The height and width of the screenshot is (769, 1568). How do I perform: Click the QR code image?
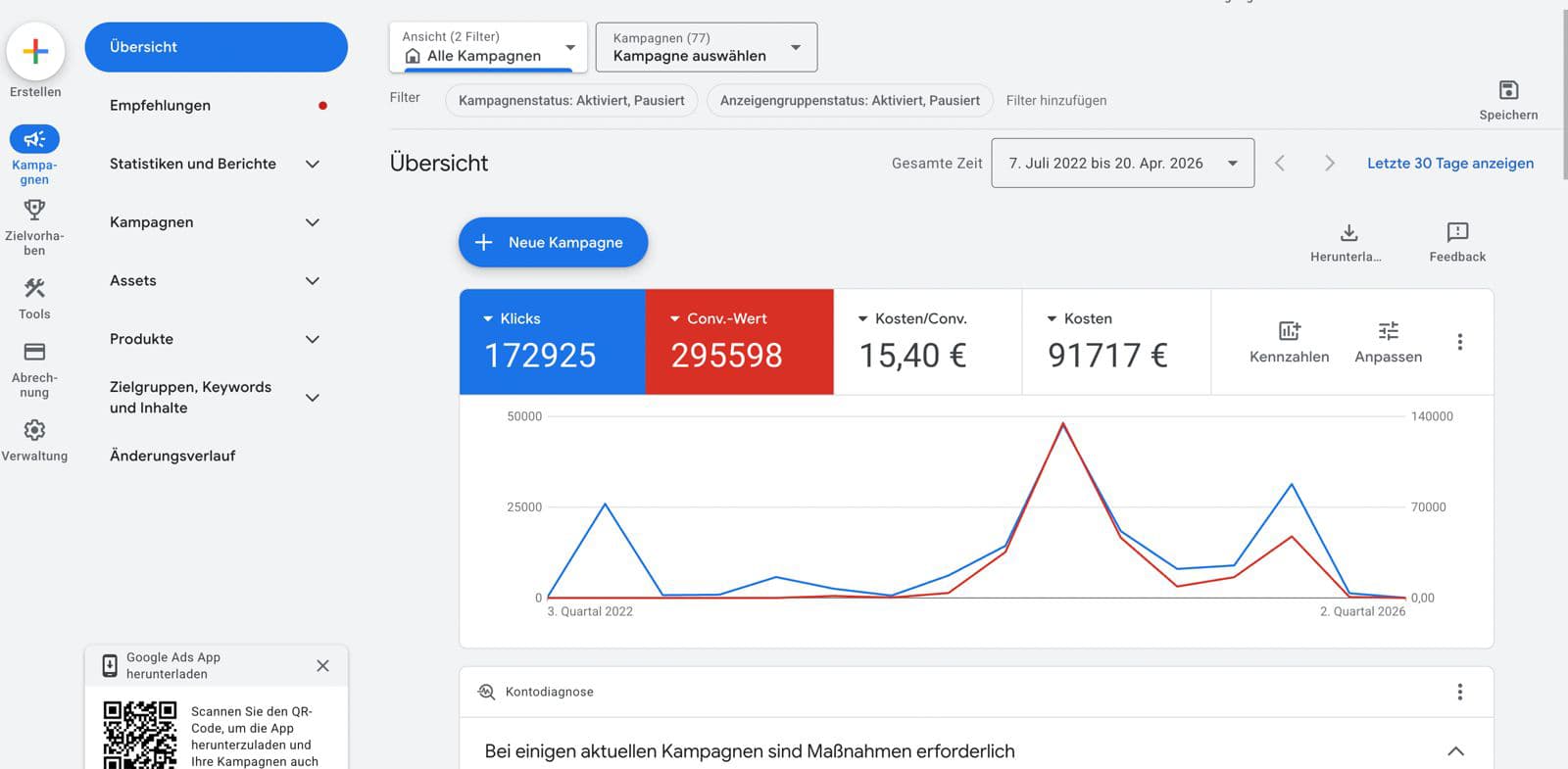click(140, 735)
